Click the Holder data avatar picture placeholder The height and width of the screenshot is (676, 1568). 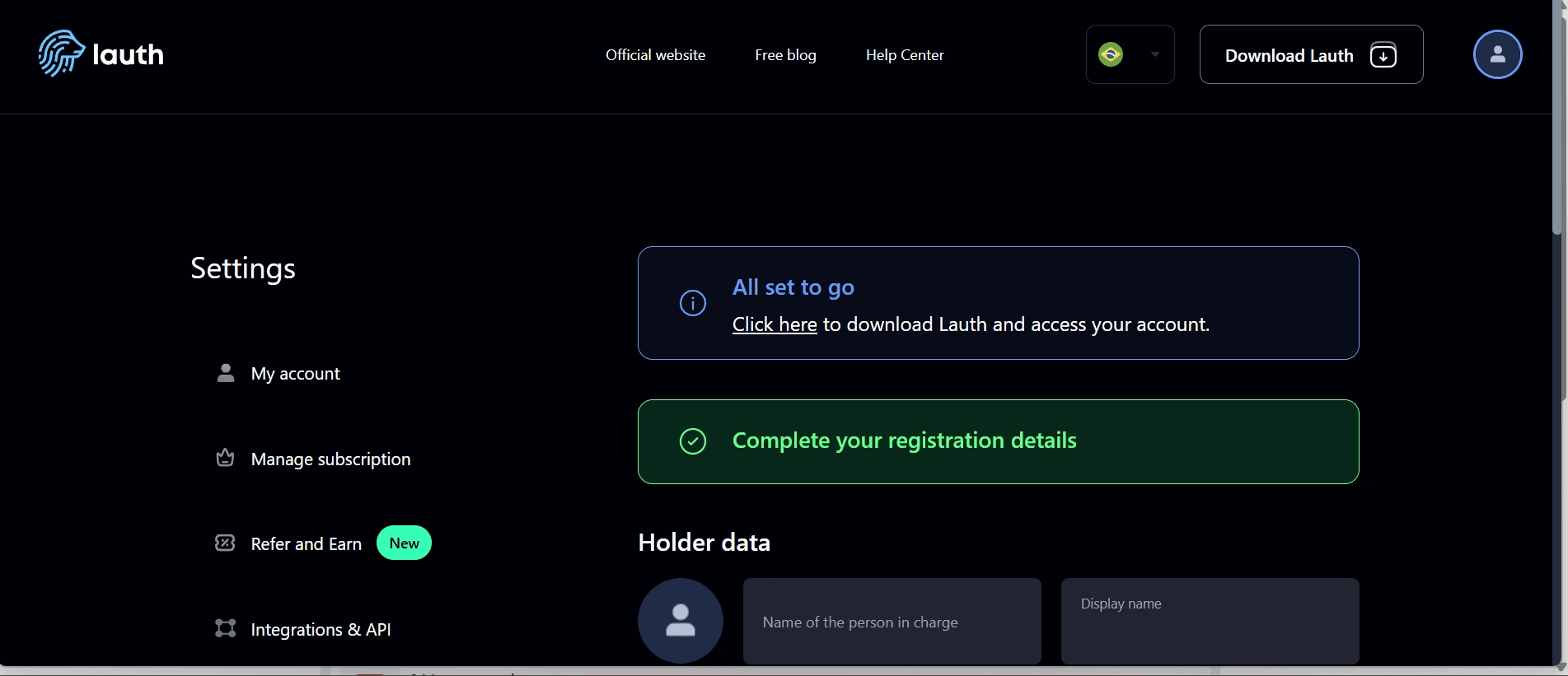680,621
